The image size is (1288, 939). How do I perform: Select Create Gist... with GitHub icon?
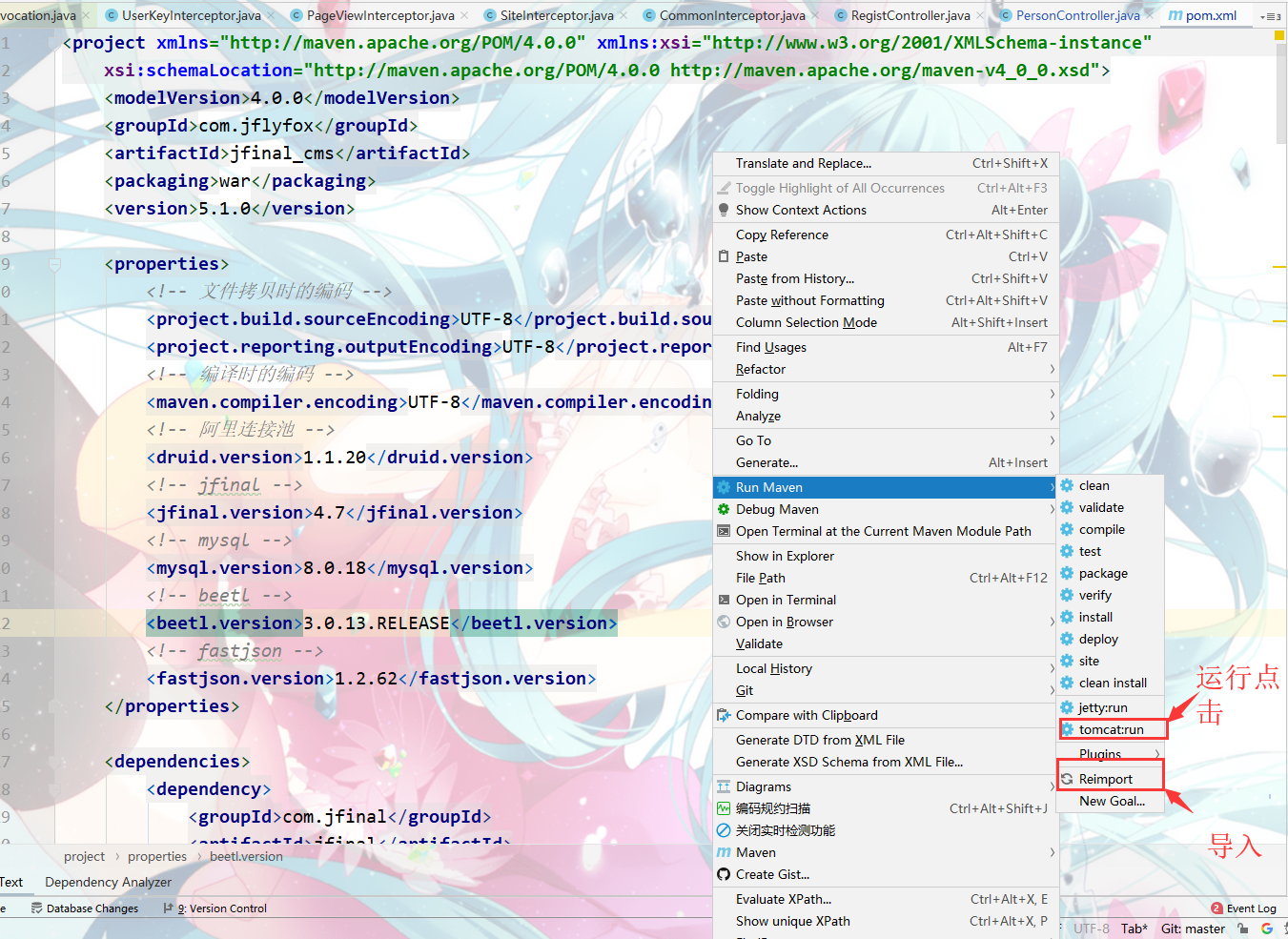(886, 874)
